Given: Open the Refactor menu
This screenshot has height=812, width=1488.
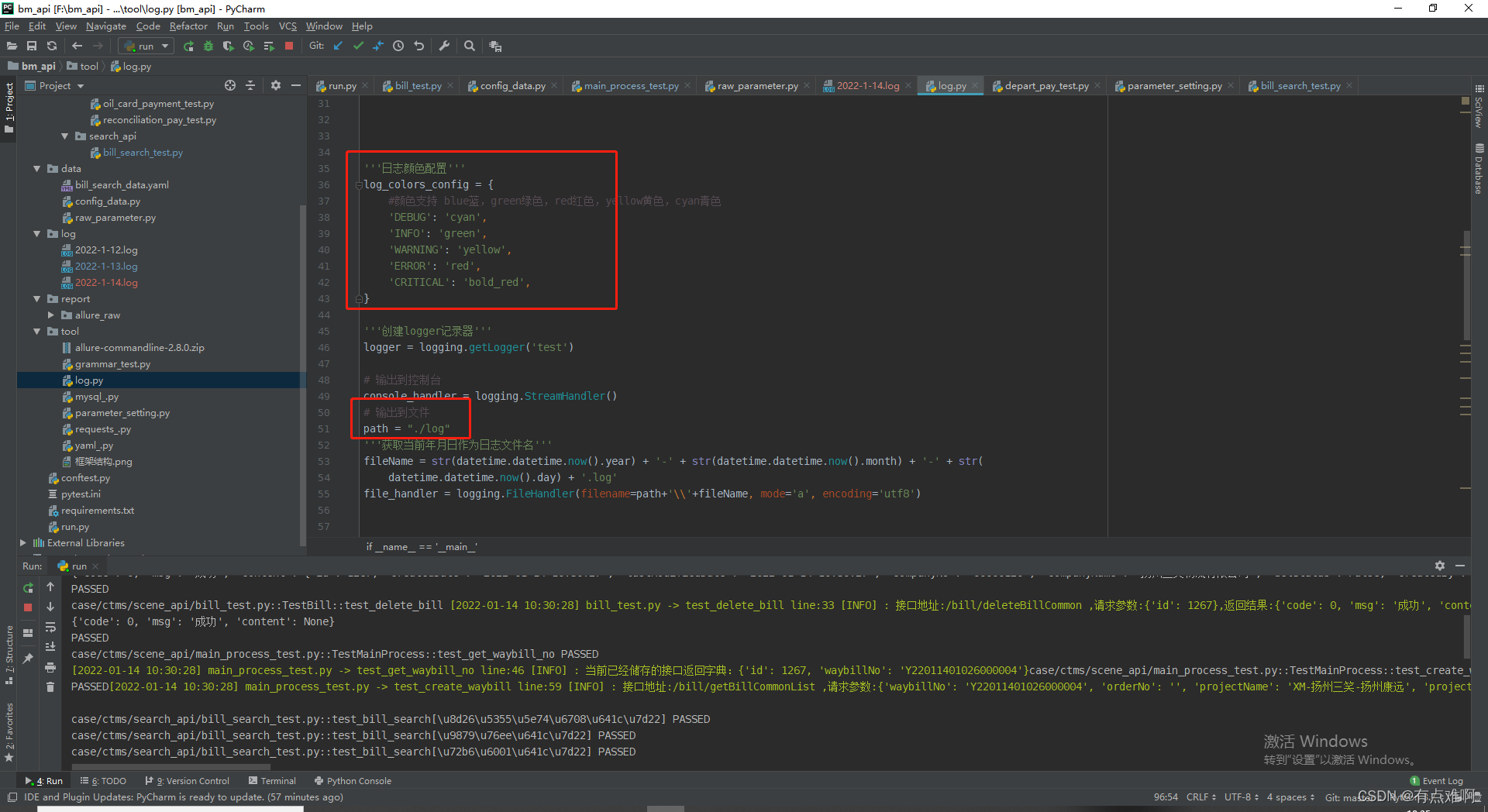Looking at the screenshot, I should (188, 26).
